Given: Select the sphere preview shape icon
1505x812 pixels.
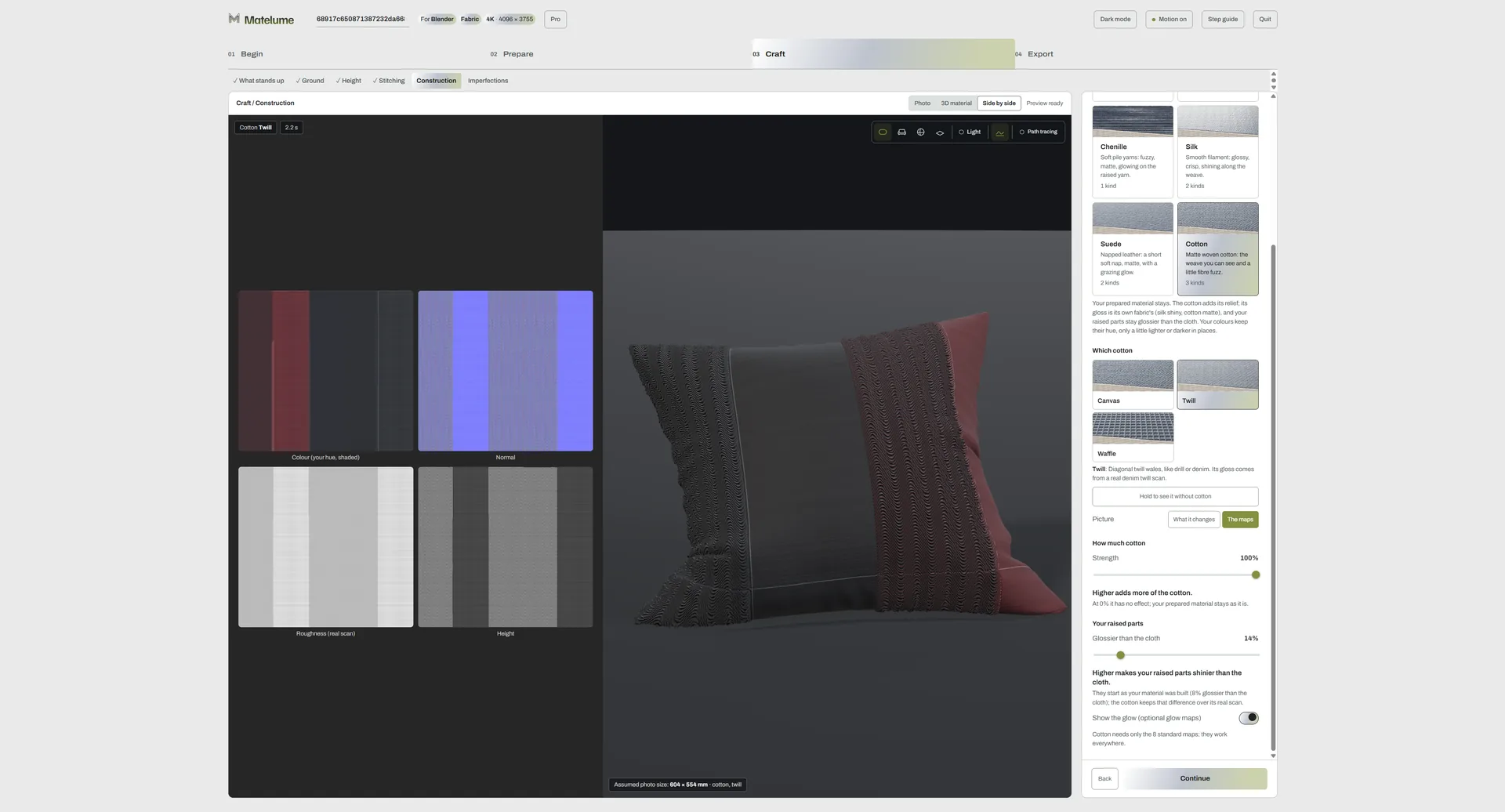Looking at the screenshot, I should [921, 132].
